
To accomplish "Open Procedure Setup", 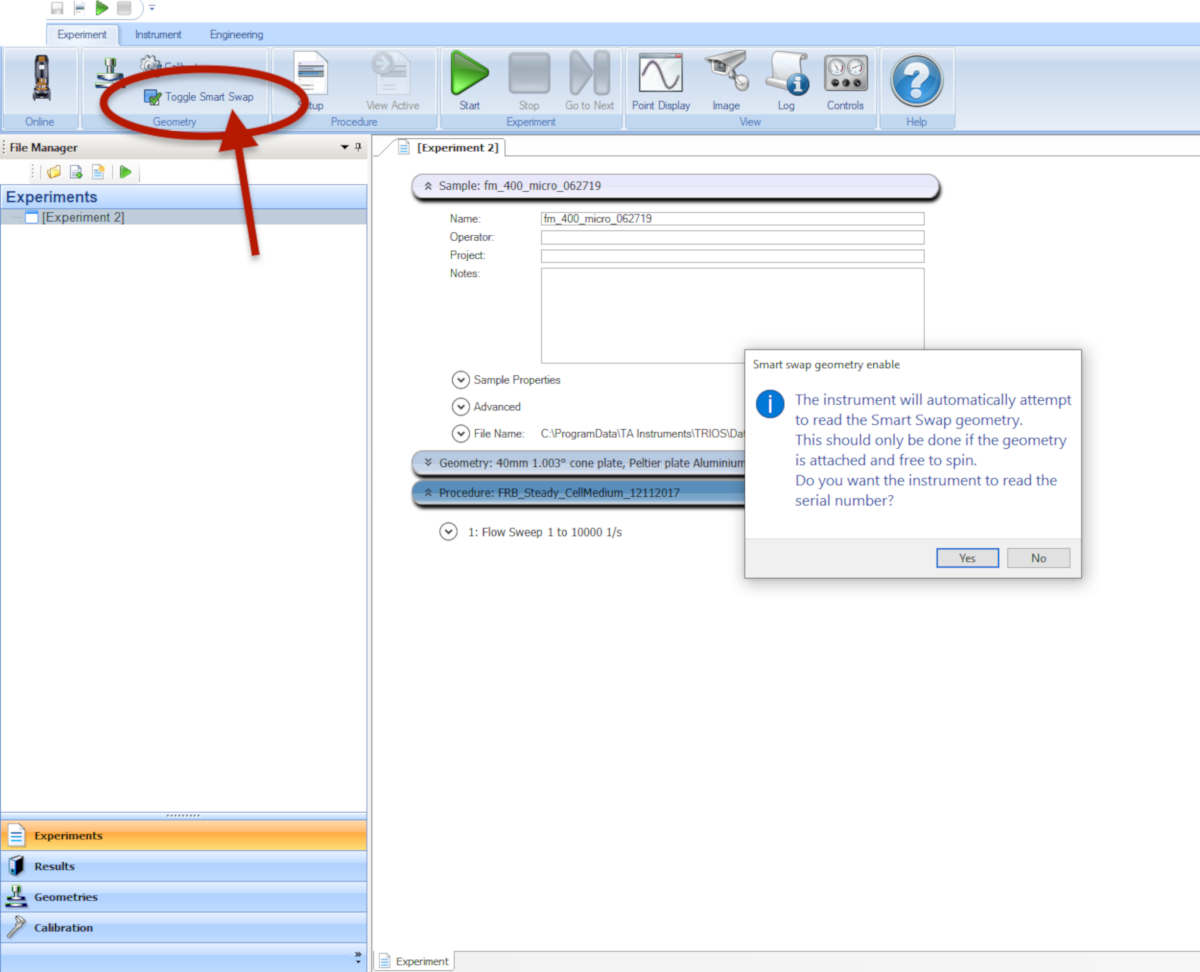I will click(311, 82).
